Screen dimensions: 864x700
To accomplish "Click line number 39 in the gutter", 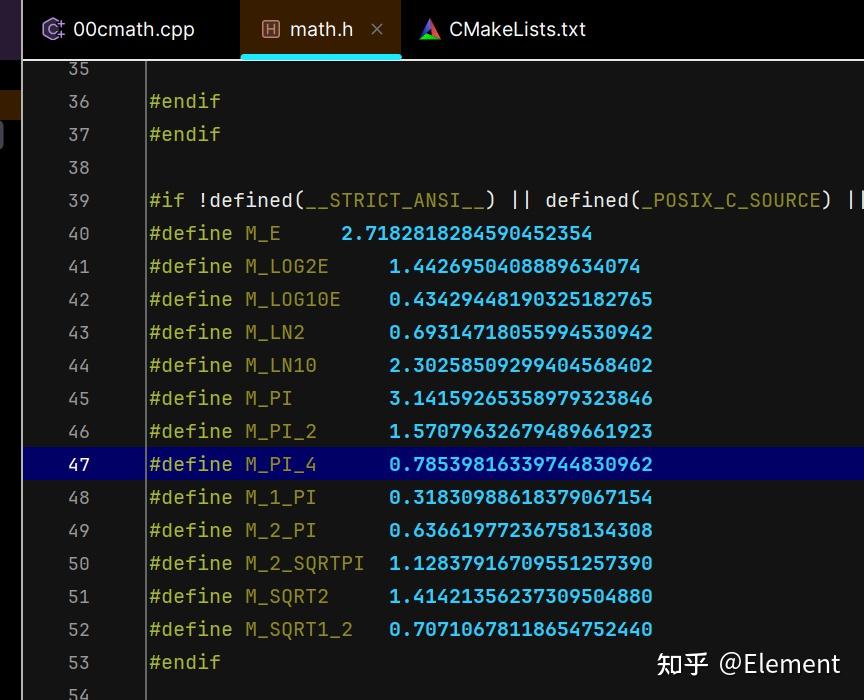I will 79,200.
